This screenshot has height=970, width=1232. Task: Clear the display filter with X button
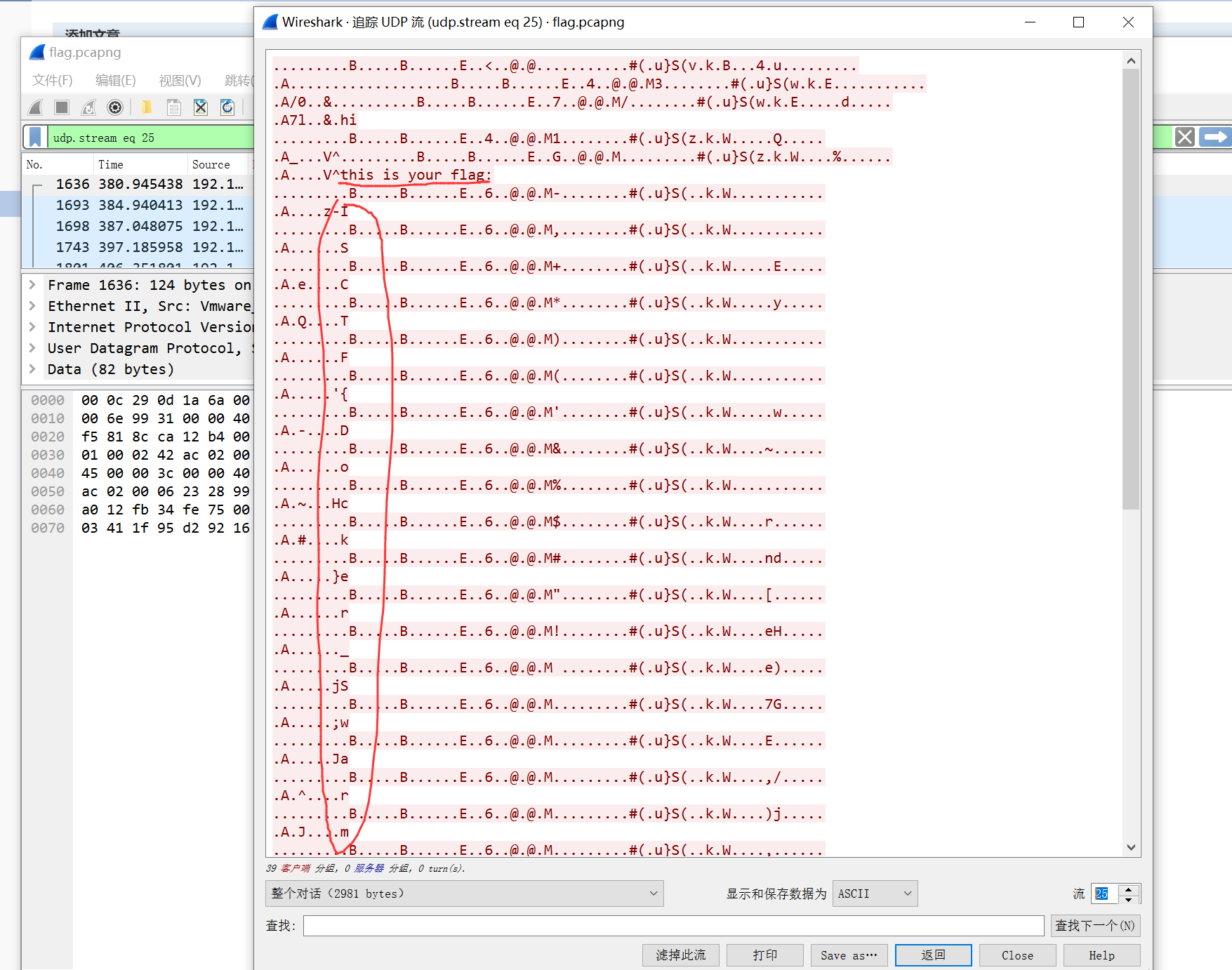1184,137
